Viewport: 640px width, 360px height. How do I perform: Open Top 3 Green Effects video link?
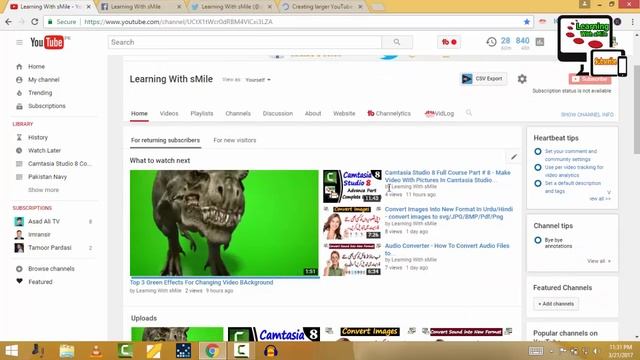202,282
